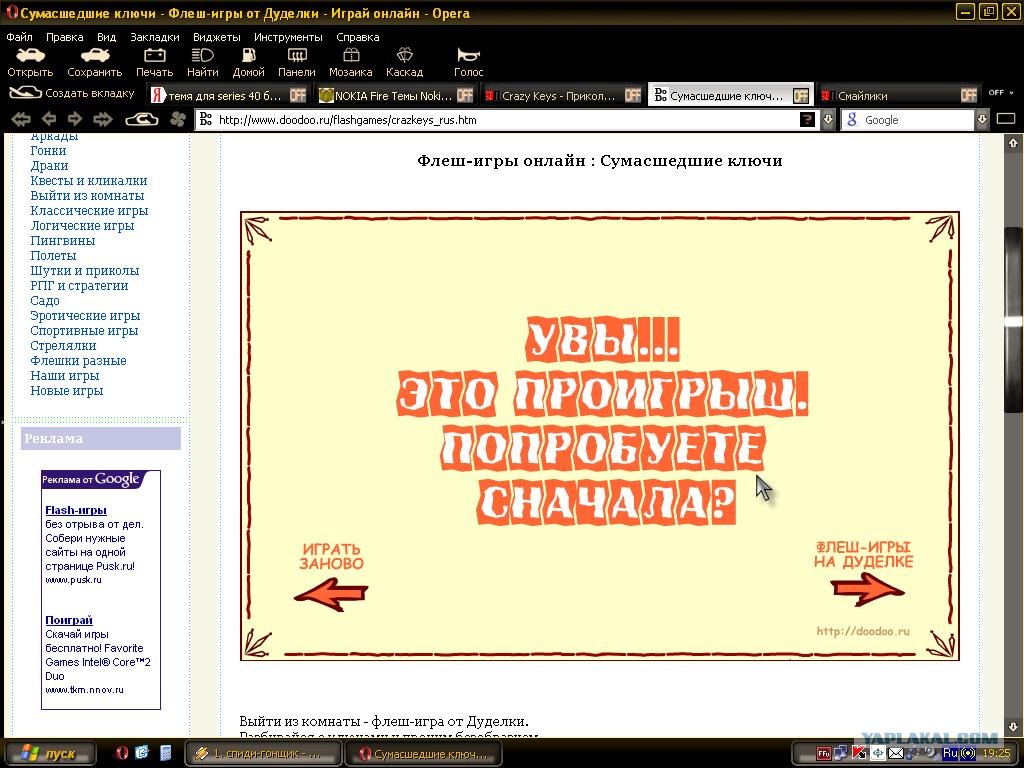Screen dimensions: 1024x768
Task: Click the Открыть car icon in the toolbar
Action: click(x=30, y=56)
